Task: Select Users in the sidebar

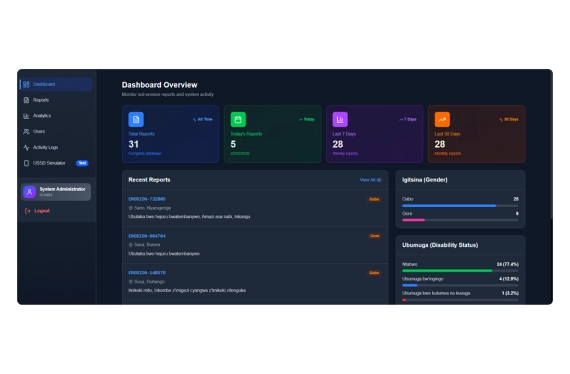Action: coord(56,132)
